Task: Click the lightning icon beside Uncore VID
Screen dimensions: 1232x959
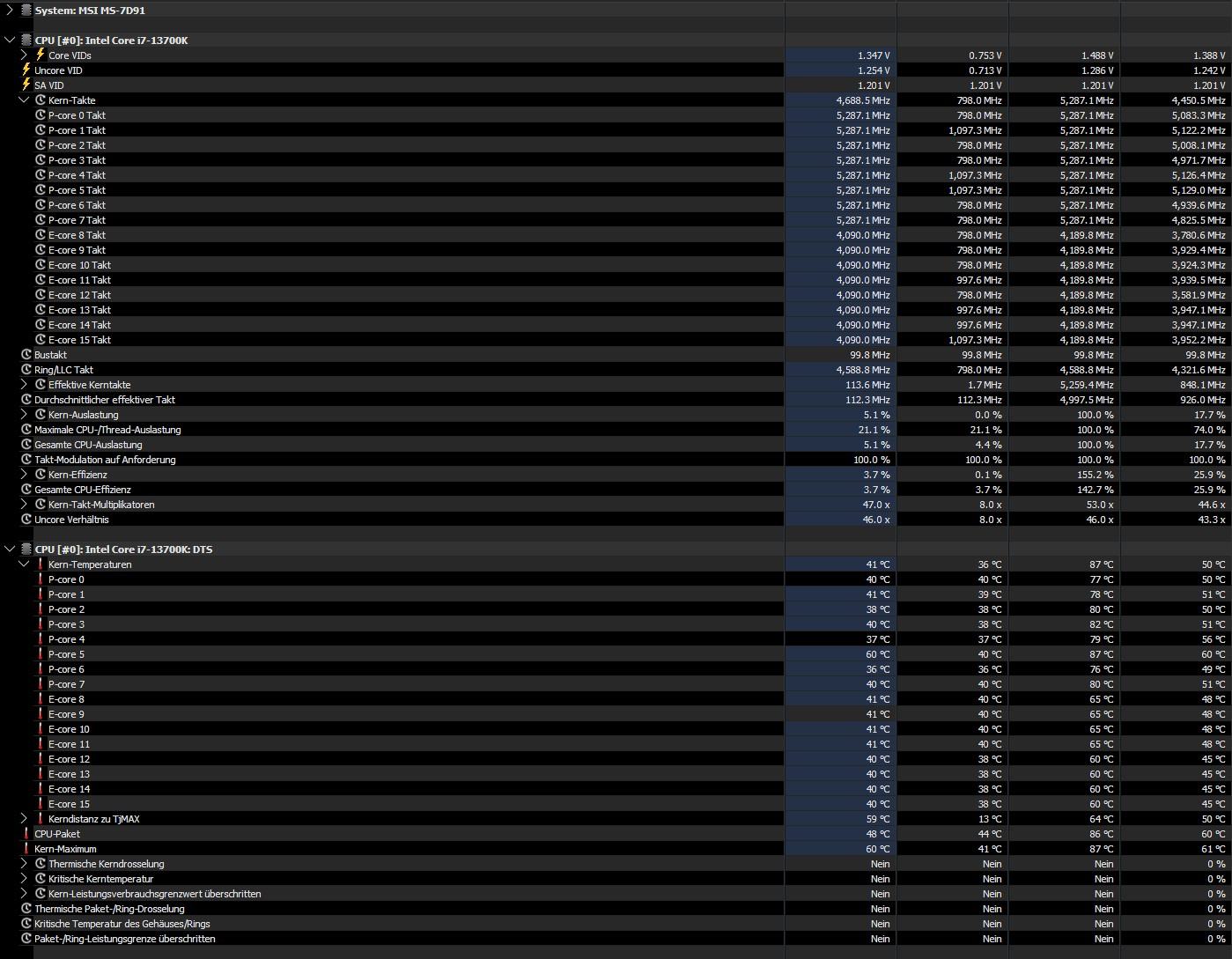Action: 26,70
